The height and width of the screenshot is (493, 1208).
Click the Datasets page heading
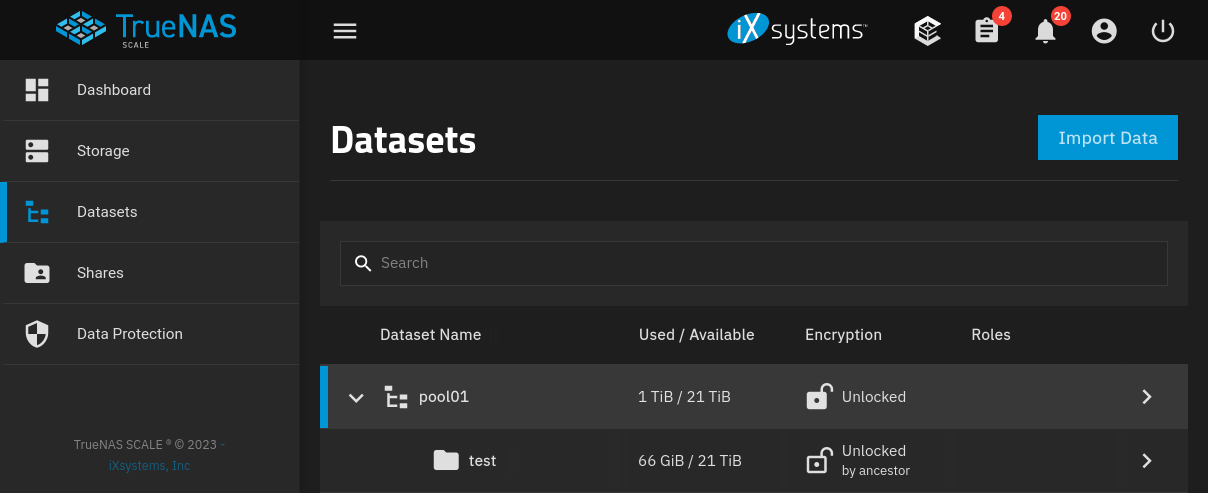click(x=403, y=141)
